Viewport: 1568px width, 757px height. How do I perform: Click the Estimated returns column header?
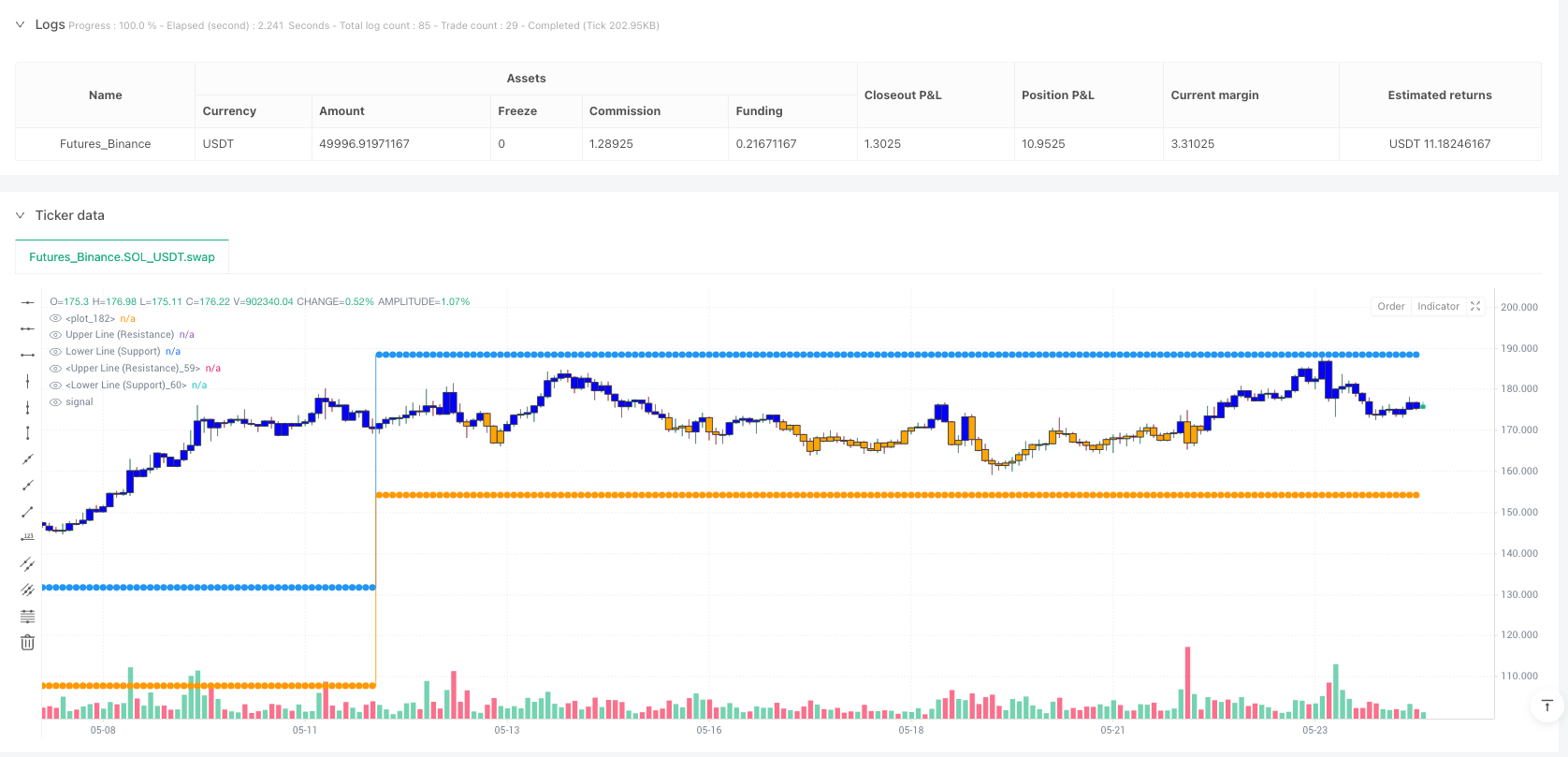(x=1439, y=95)
